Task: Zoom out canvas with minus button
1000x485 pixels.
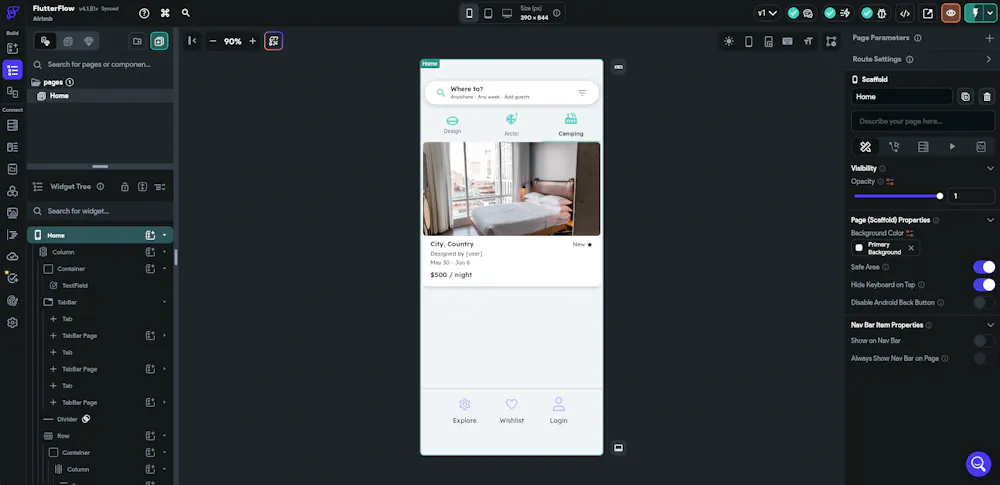Action: tap(213, 41)
